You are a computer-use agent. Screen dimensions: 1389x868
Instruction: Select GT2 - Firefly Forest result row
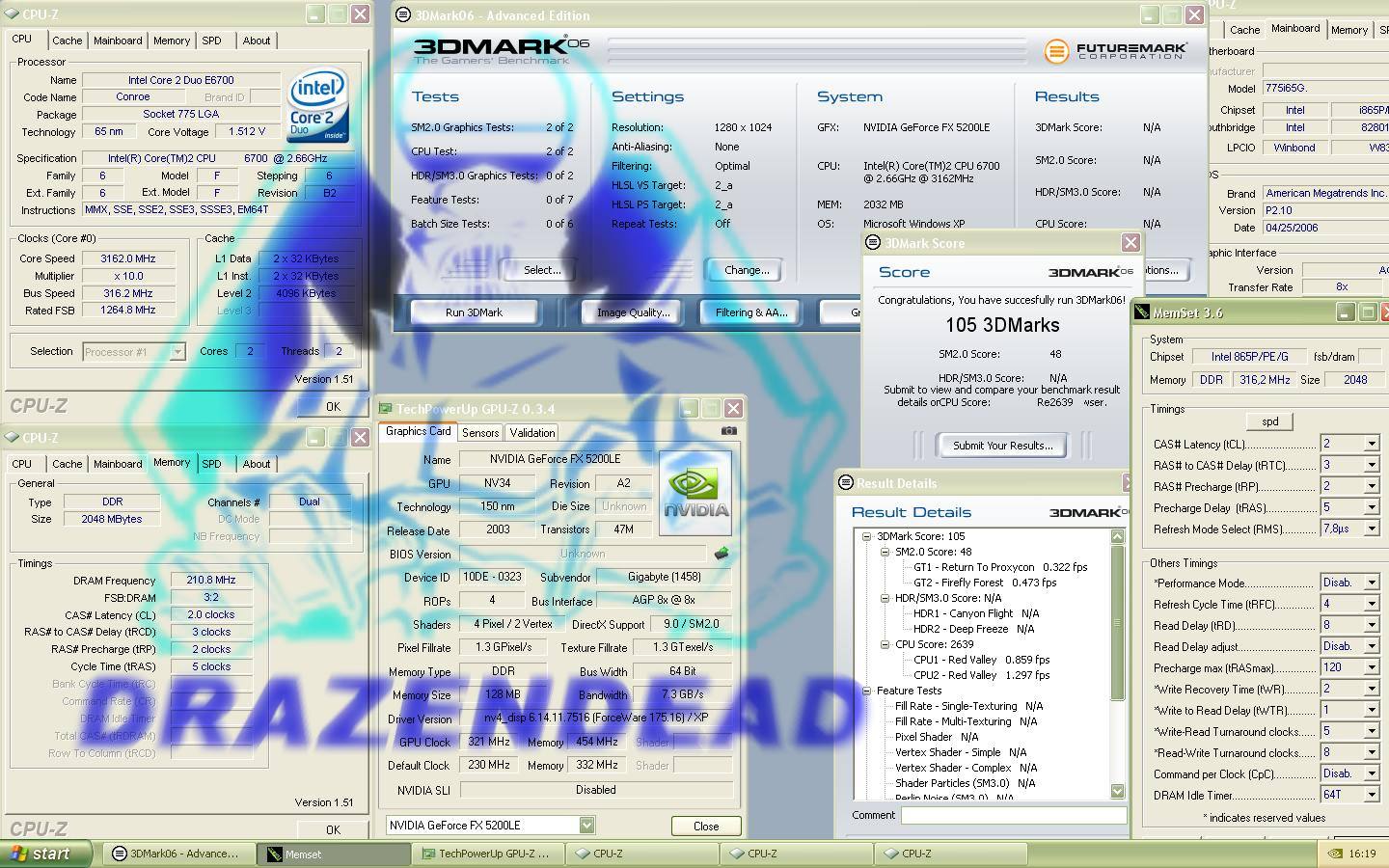click(x=984, y=583)
